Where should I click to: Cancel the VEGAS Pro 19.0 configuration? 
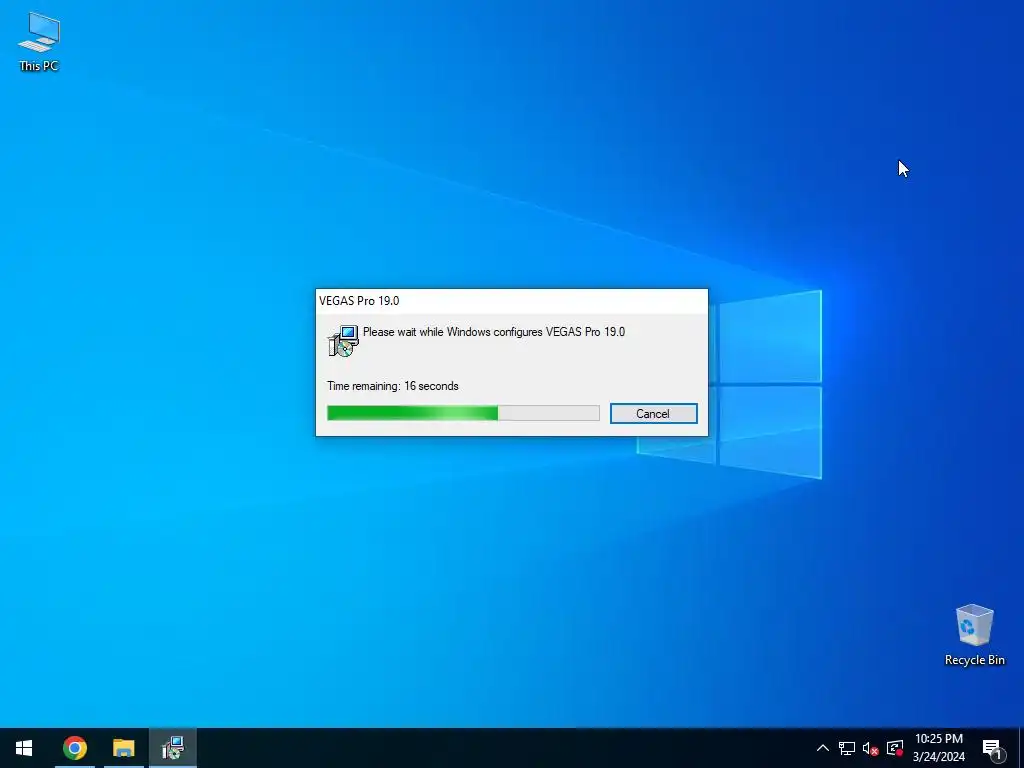coord(653,413)
